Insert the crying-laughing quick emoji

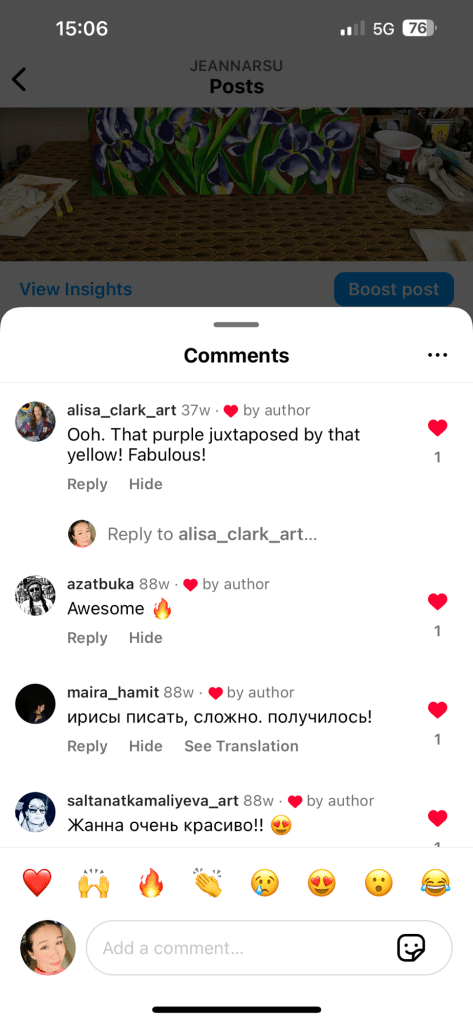coord(436,883)
